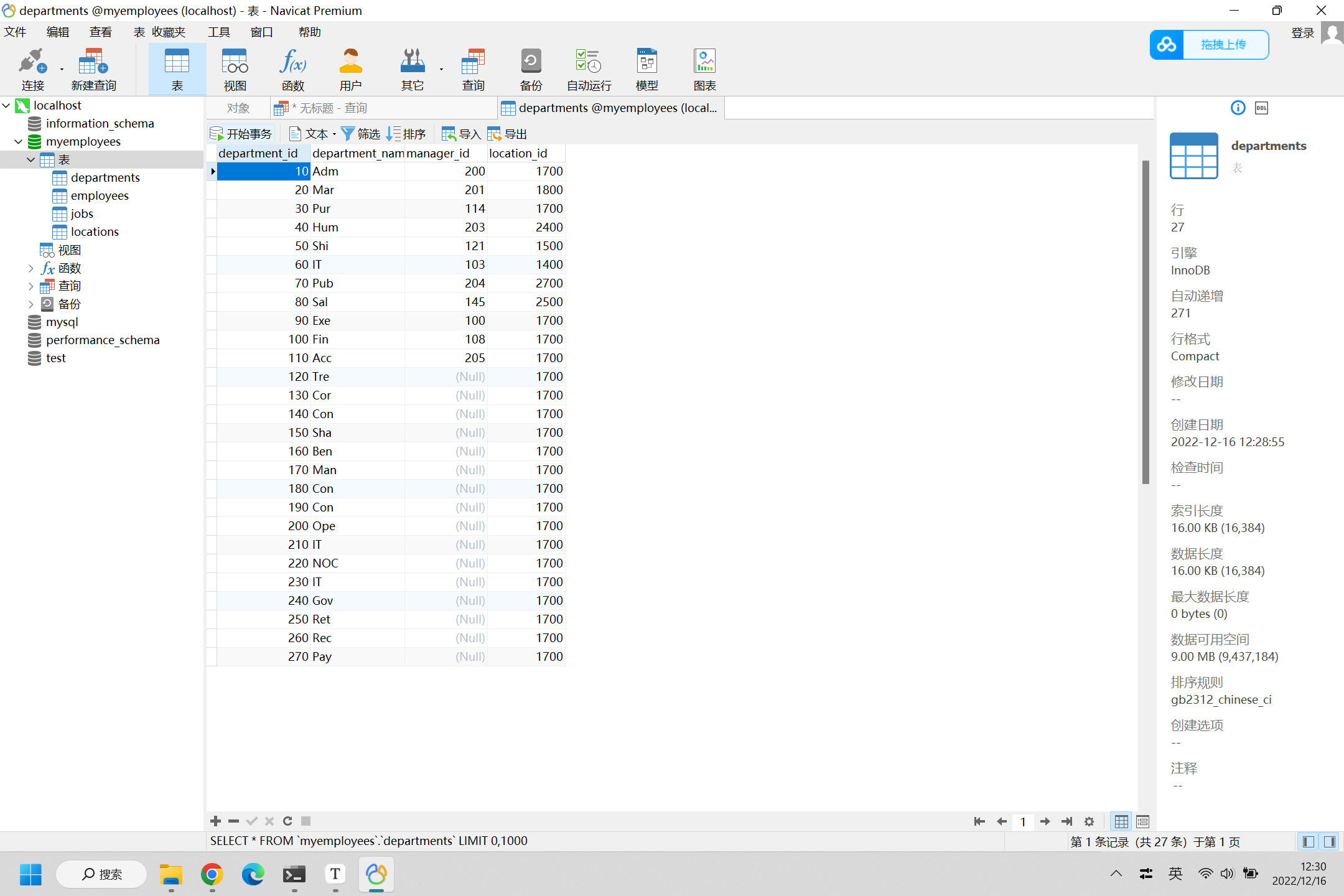Toggle the left navigation pane visibility
The width and height of the screenshot is (1344, 896).
tap(1309, 842)
